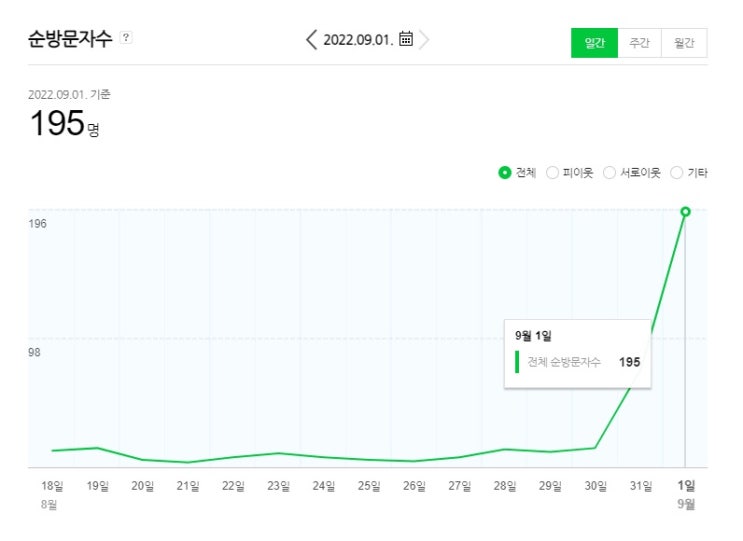Click the 19일 axis label
The image size is (743, 541).
98,486
